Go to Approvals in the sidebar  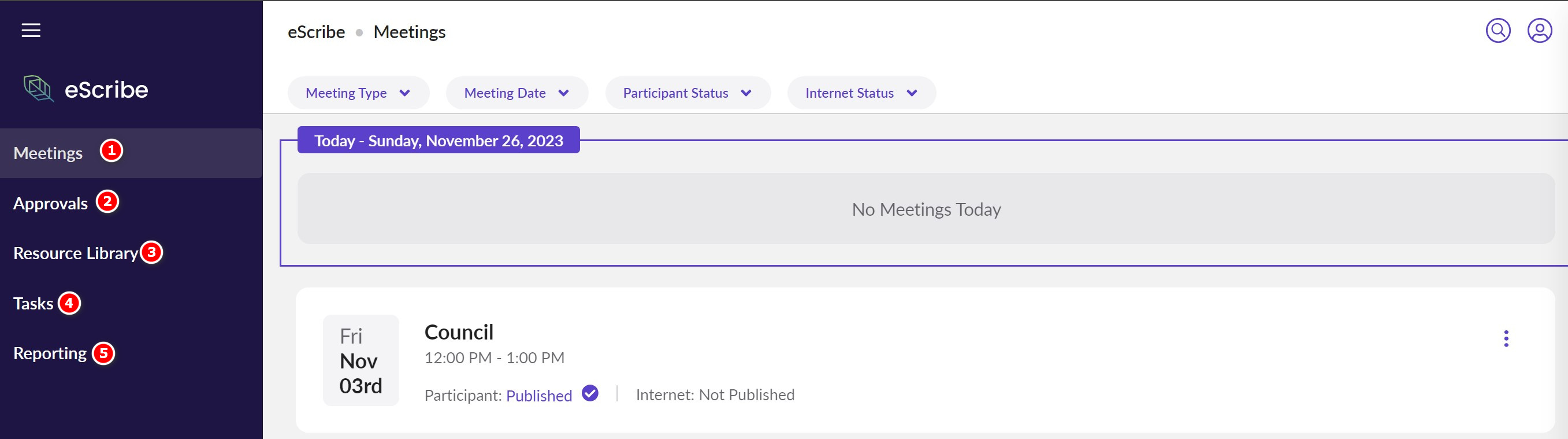(50, 203)
